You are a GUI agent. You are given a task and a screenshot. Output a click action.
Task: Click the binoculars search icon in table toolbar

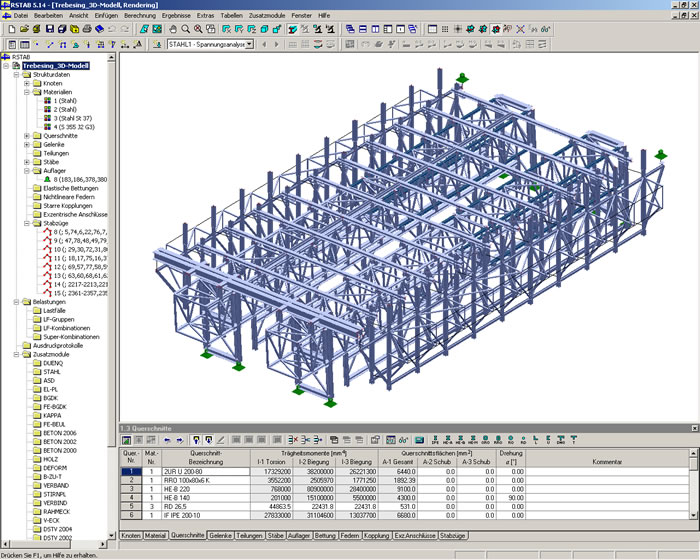pyautogui.click(x=404, y=440)
